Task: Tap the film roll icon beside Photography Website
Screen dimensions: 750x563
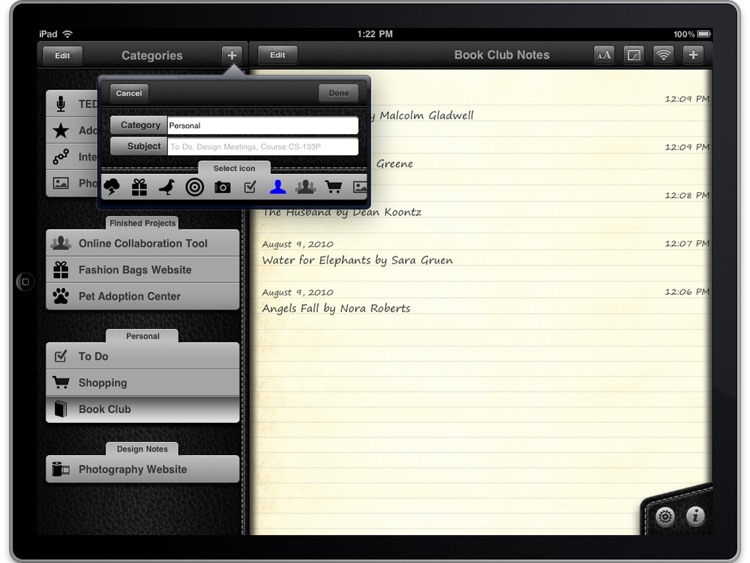Action: pos(61,469)
